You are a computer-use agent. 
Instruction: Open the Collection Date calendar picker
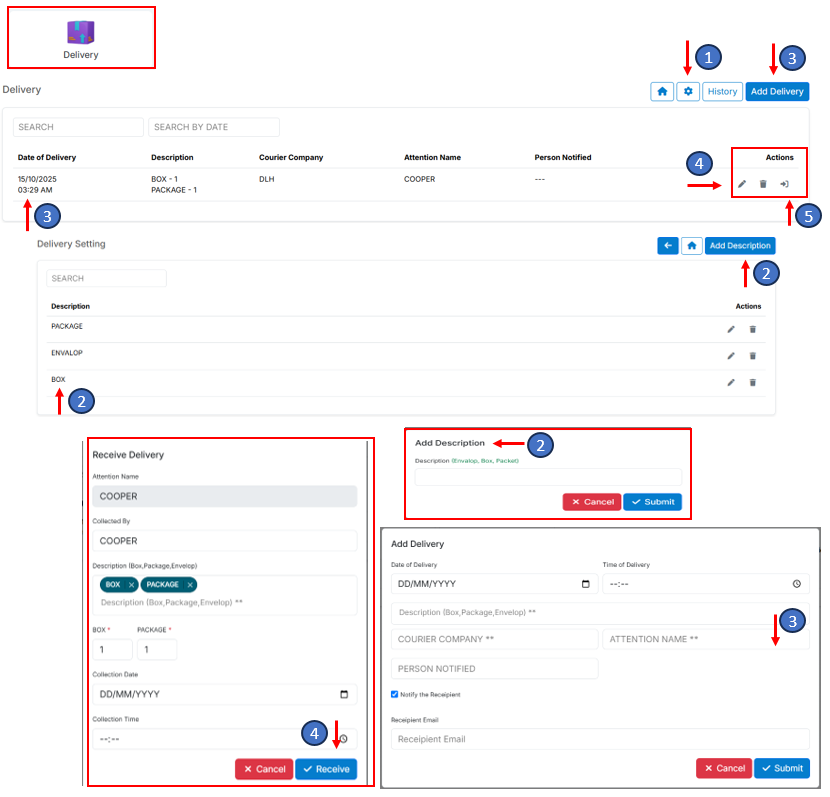(x=343, y=694)
